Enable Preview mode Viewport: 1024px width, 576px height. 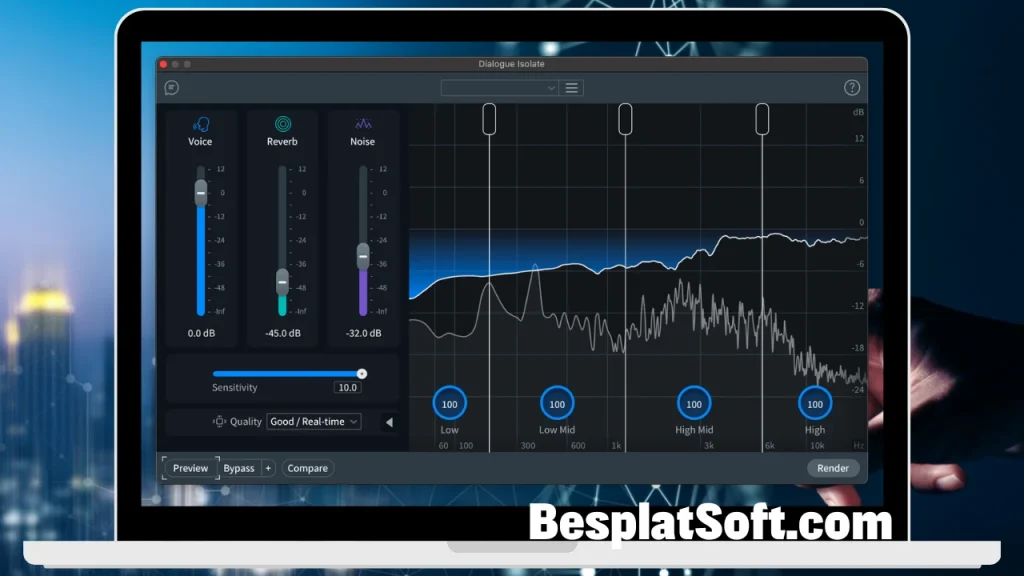pos(189,467)
